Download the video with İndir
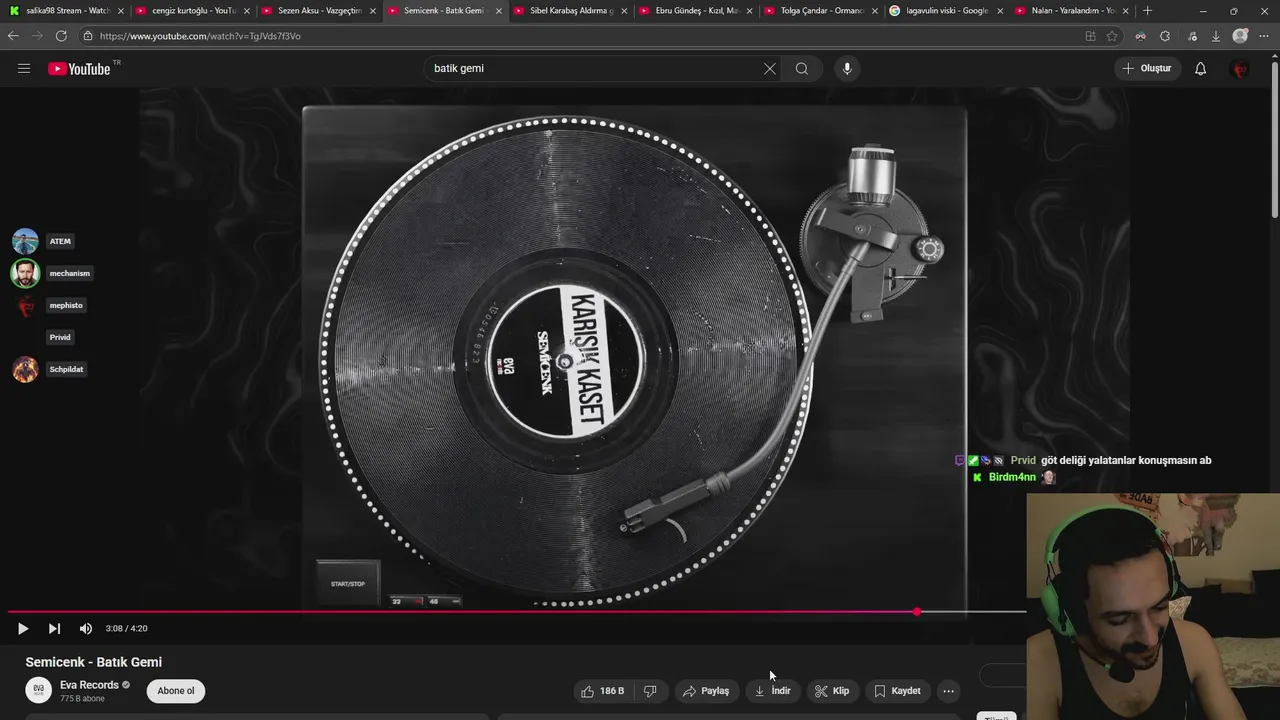 772,691
